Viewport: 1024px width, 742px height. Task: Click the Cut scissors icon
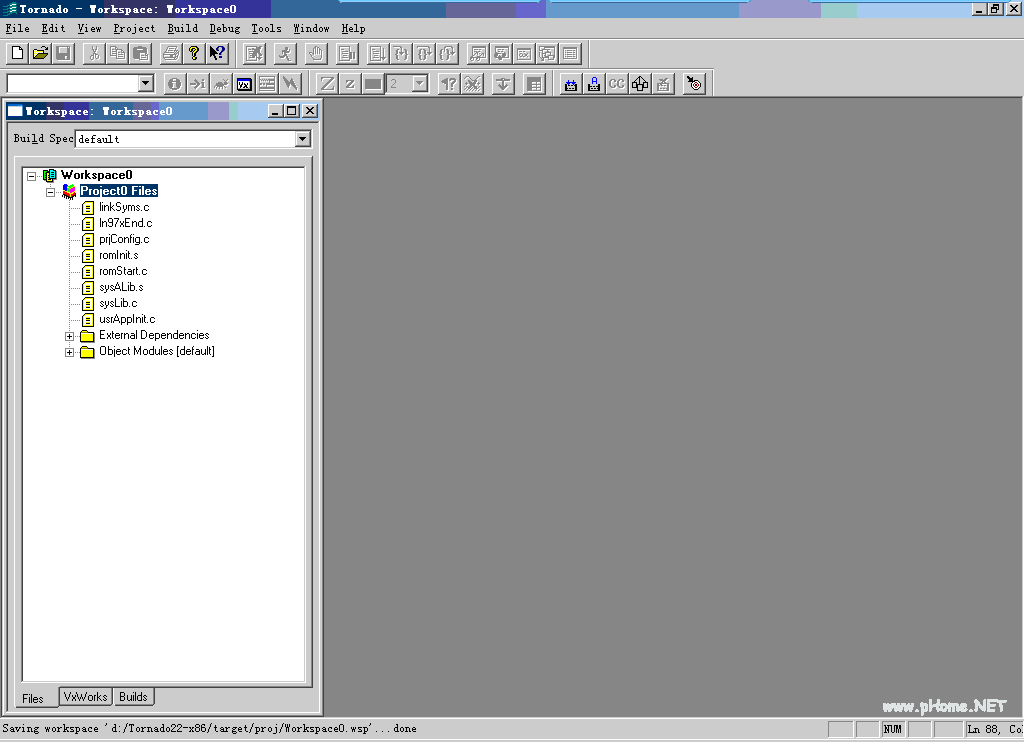[95, 54]
